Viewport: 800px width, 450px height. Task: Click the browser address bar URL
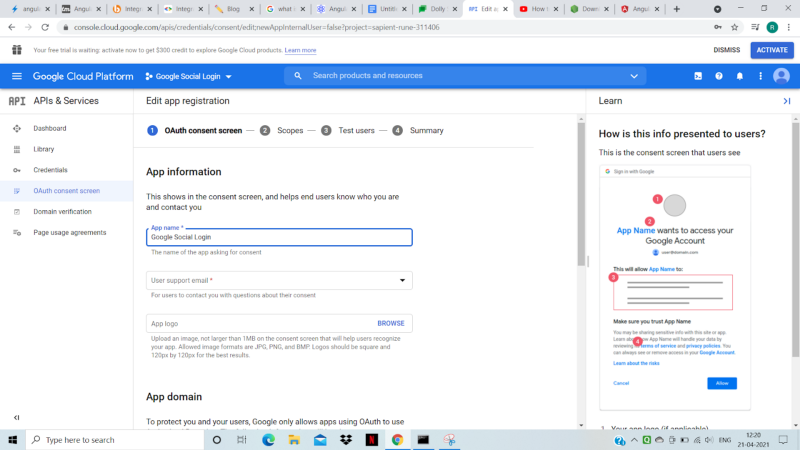tap(256, 27)
